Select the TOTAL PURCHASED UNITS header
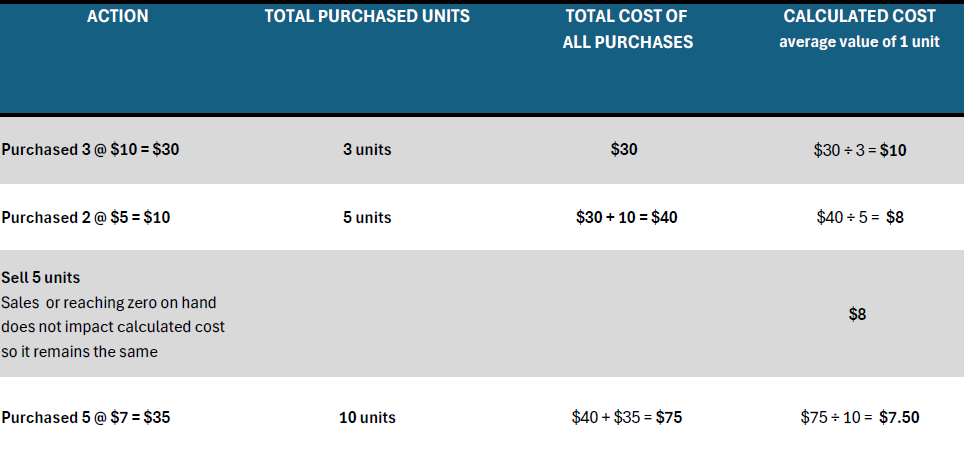The height and width of the screenshot is (455, 964). click(x=367, y=17)
